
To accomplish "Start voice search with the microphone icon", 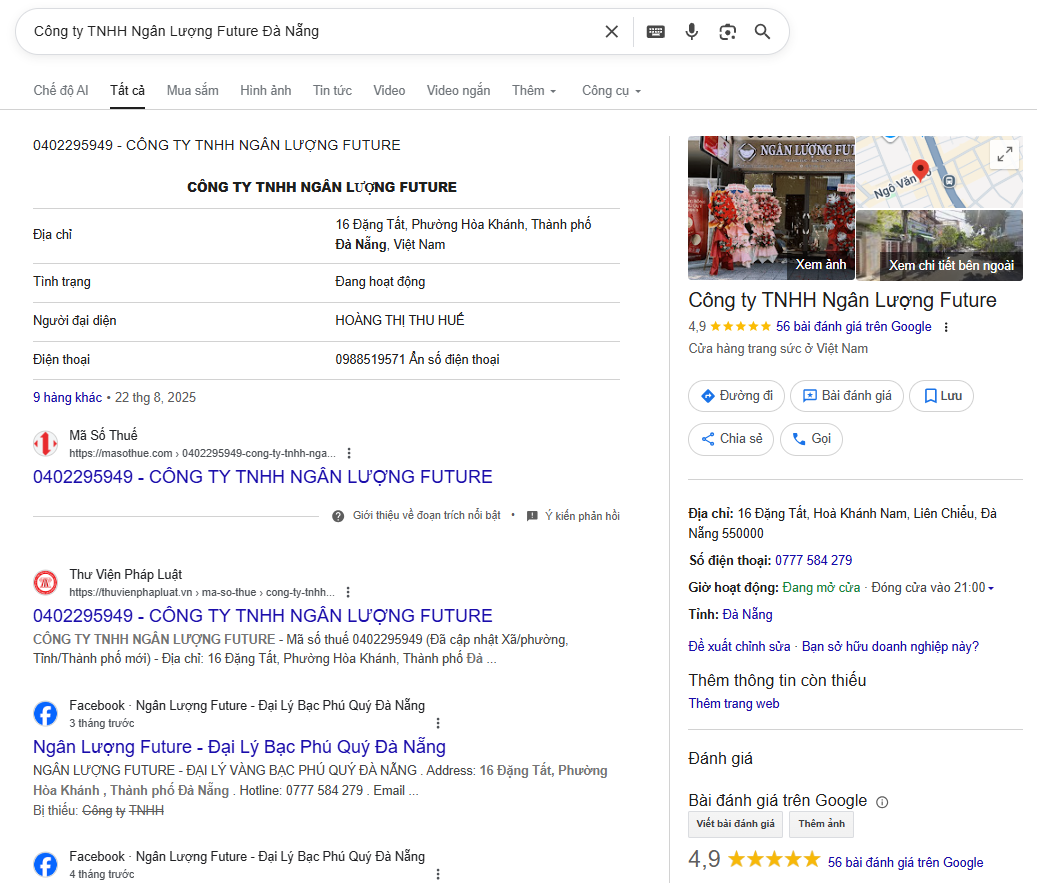I will click(691, 32).
